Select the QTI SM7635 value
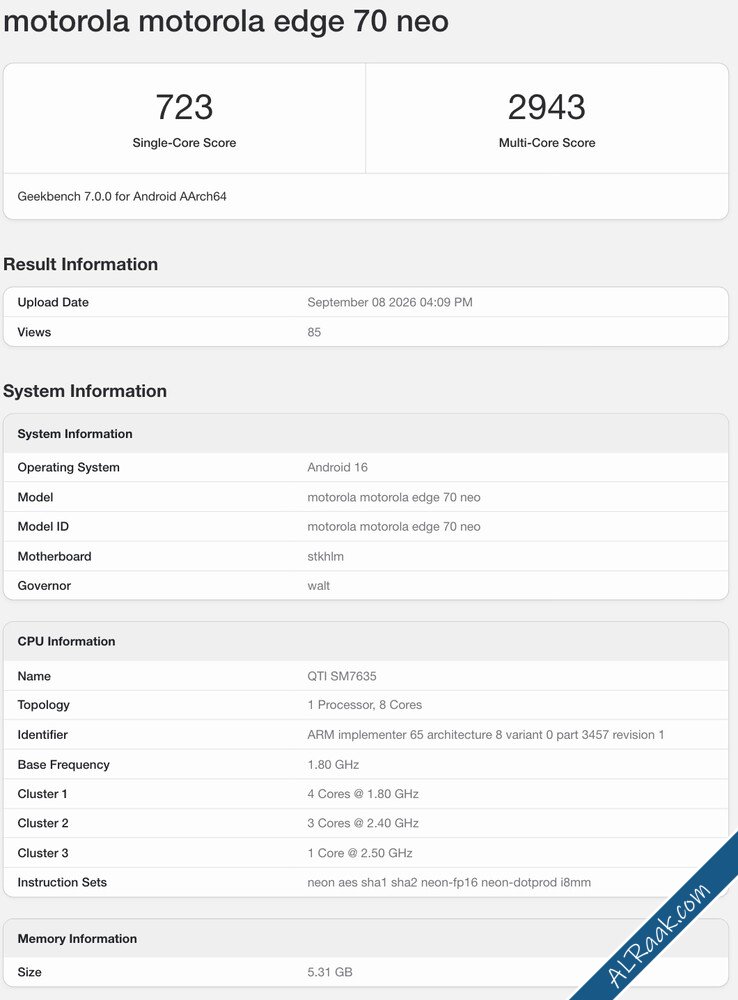 [342, 676]
